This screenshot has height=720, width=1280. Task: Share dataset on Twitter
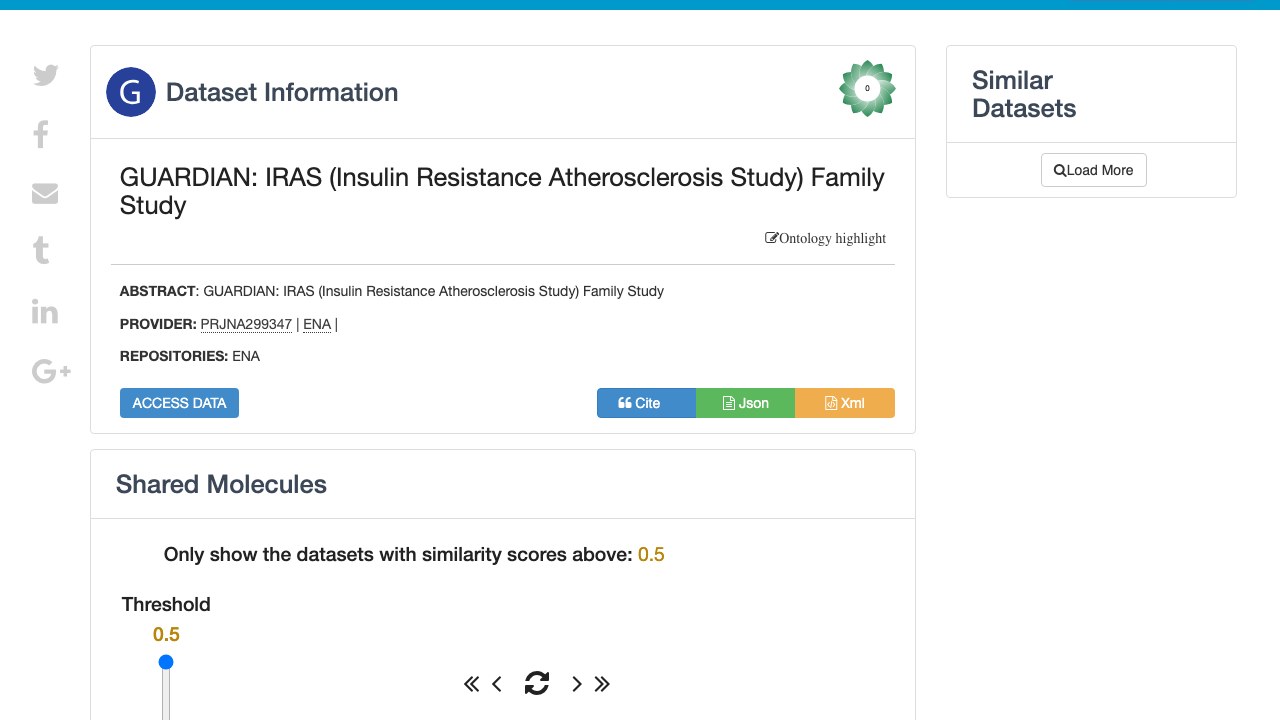click(x=46, y=75)
